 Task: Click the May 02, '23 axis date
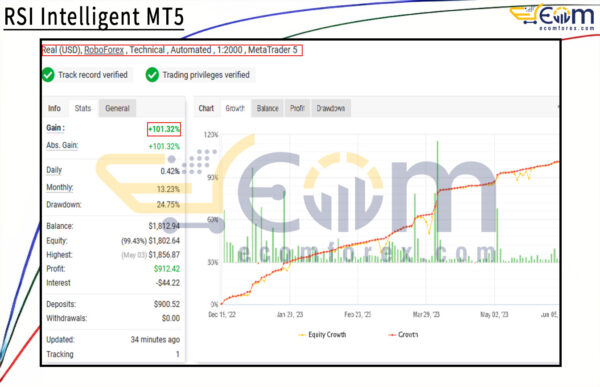tap(494, 315)
